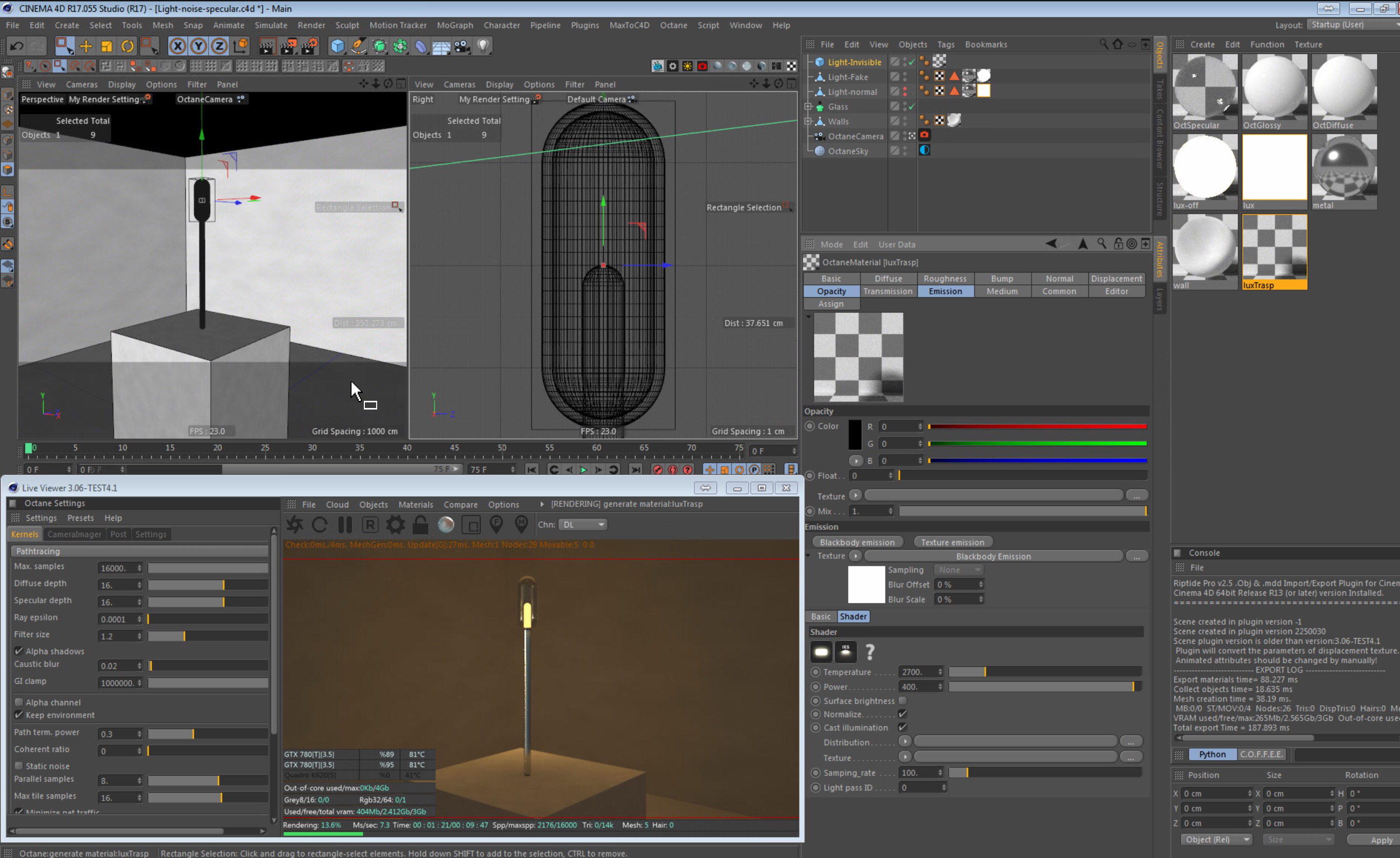Image resolution: width=1400 pixels, height=858 pixels.
Task: Select the Rotate tool in top toolbar
Action: 127,46
